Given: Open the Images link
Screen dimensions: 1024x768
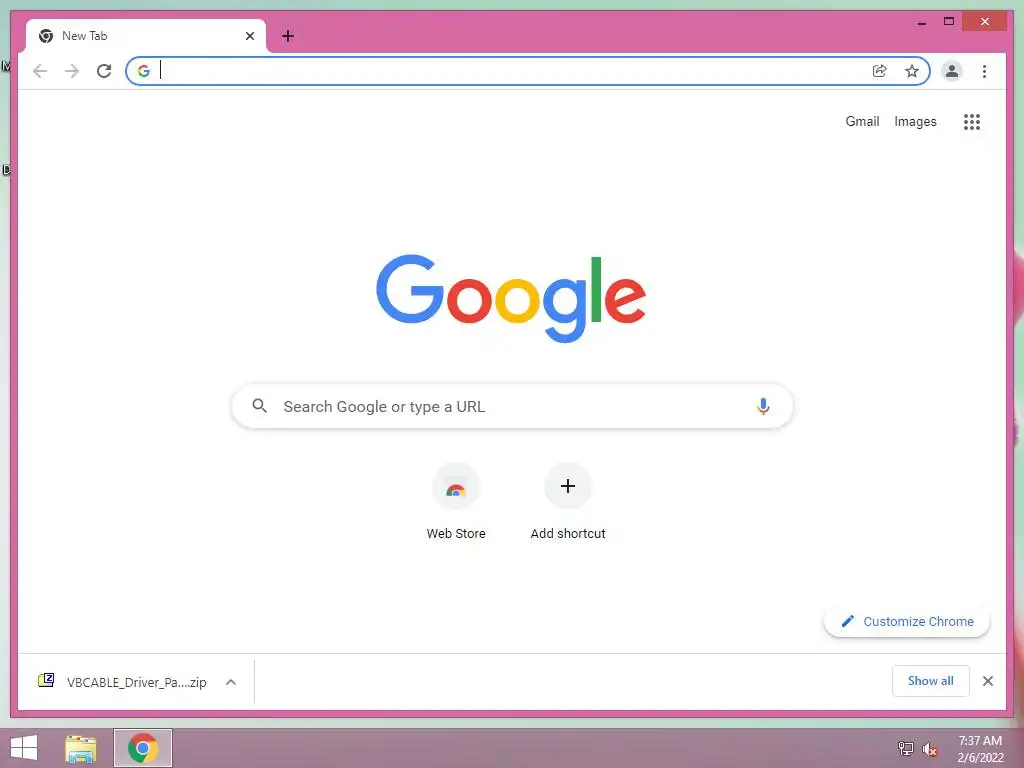Looking at the screenshot, I should point(915,121).
